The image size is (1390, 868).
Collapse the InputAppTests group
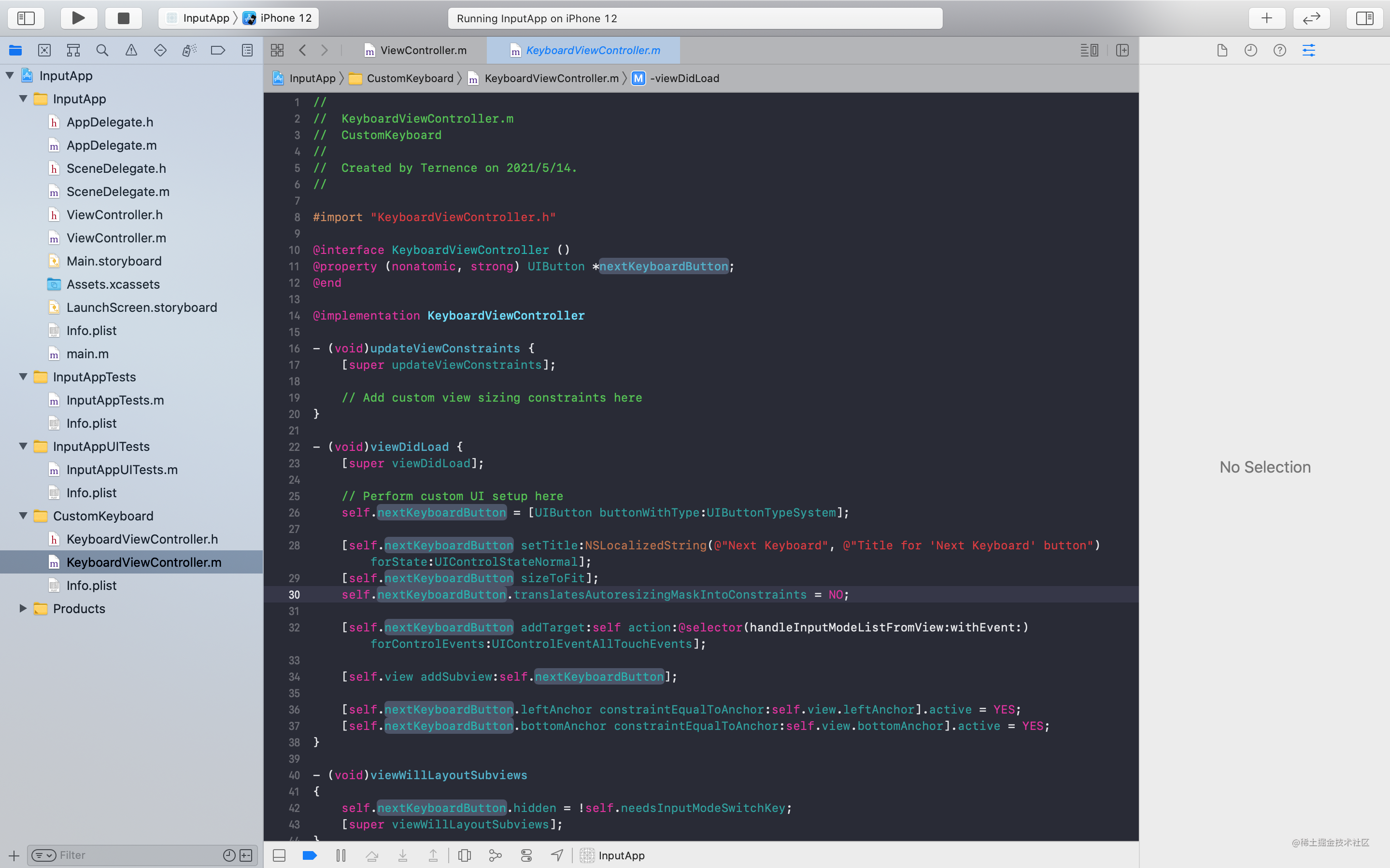pos(23,377)
